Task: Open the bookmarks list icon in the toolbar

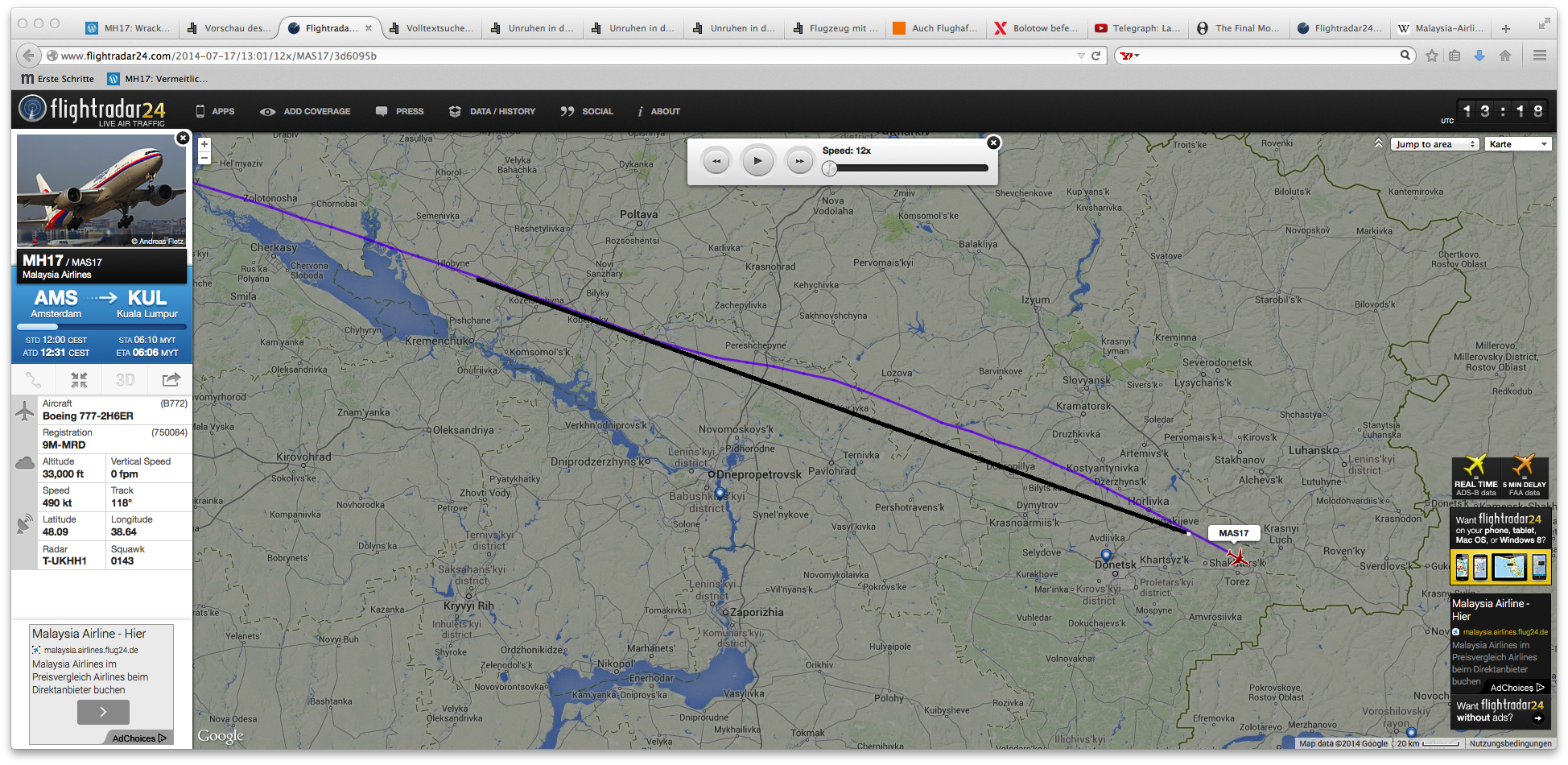Action: (1455, 56)
